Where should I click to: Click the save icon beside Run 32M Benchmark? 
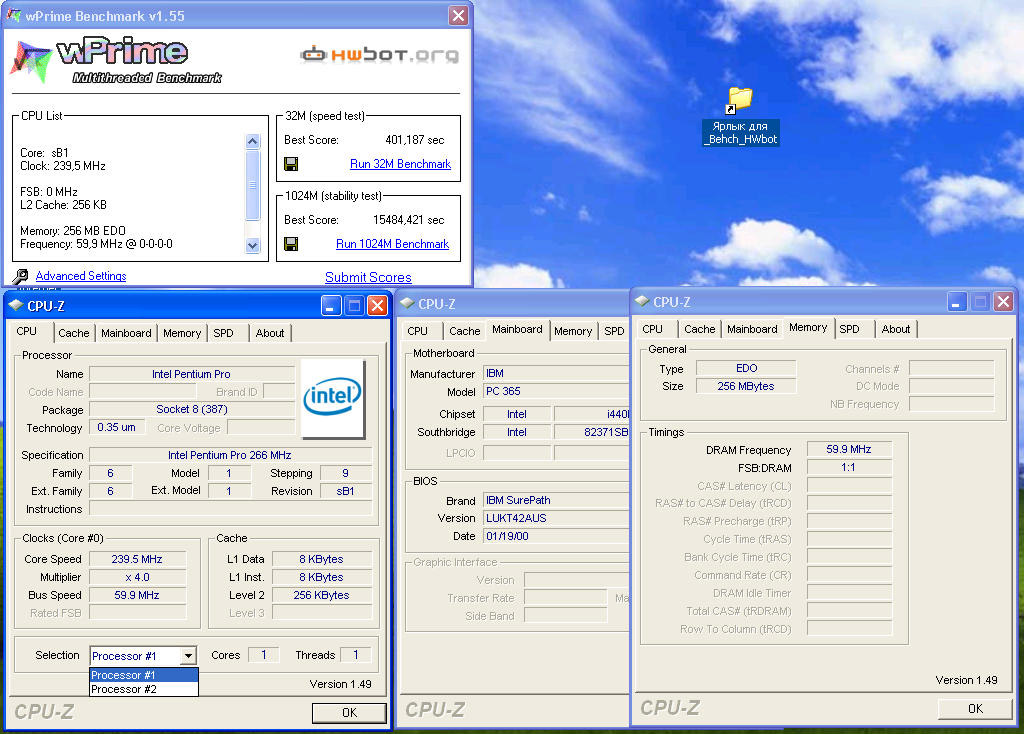click(x=291, y=164)
